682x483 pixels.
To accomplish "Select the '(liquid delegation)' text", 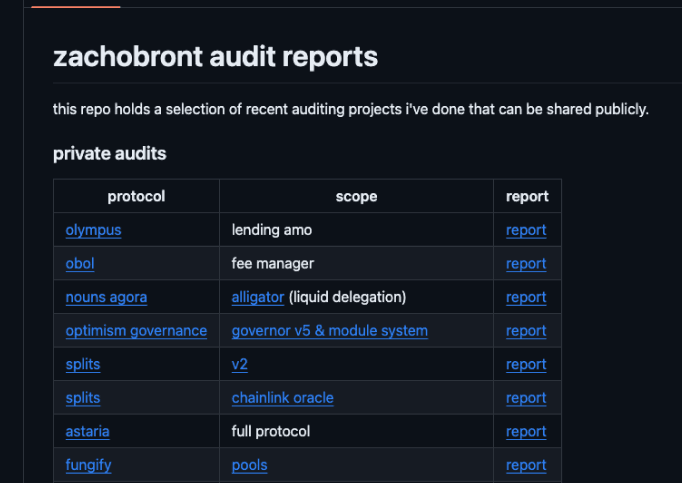I will tap(347, 297).
